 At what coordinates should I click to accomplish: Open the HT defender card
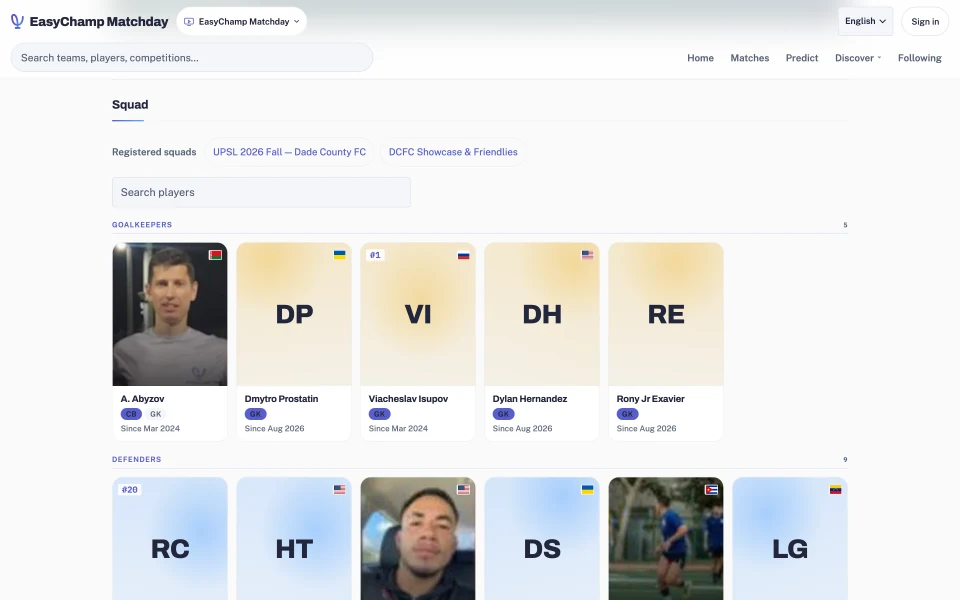[x=294, y=539]
